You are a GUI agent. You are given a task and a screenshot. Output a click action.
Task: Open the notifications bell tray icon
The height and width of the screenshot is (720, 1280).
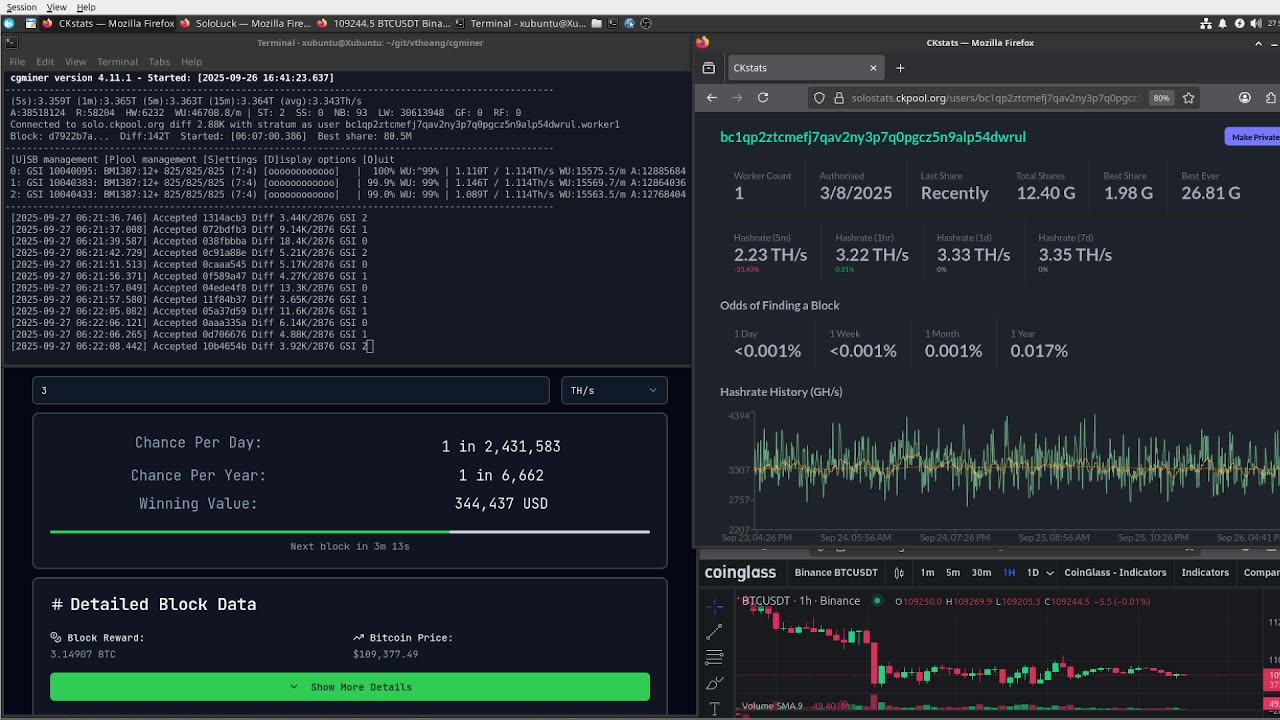coord(1222,23)
